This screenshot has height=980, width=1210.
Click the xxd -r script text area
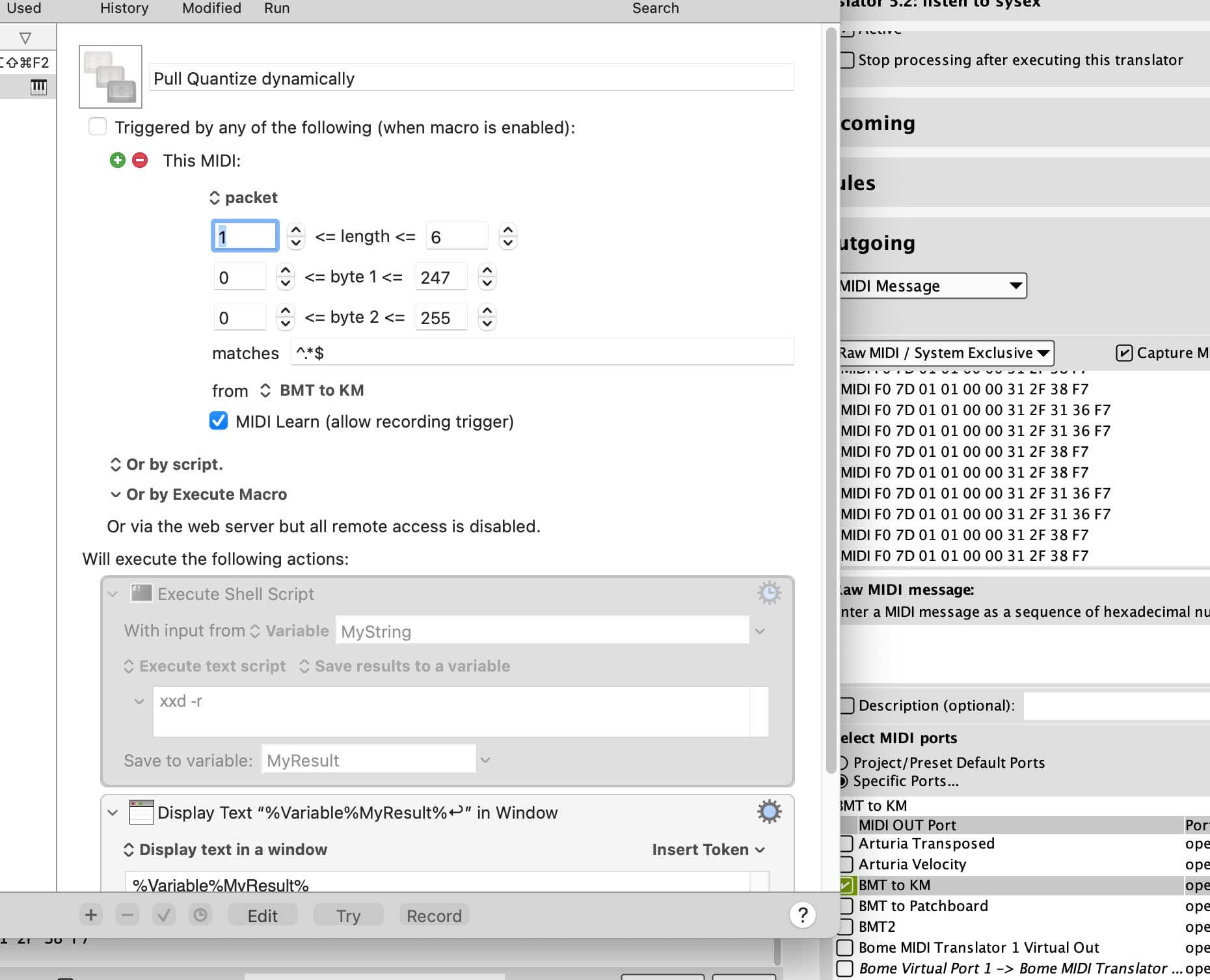tap(451, 712)
